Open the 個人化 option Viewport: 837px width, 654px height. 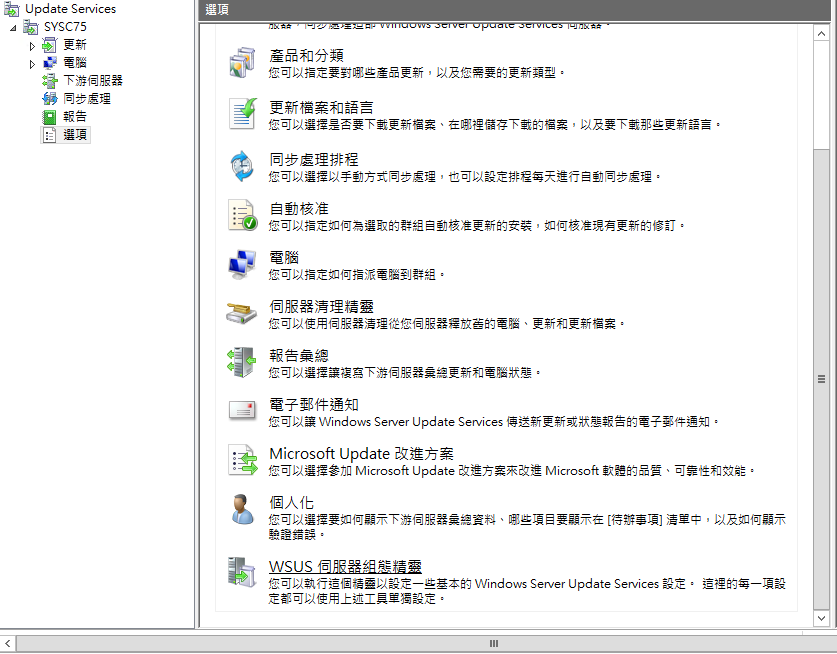pyautogui.click(x=291, y=503)
